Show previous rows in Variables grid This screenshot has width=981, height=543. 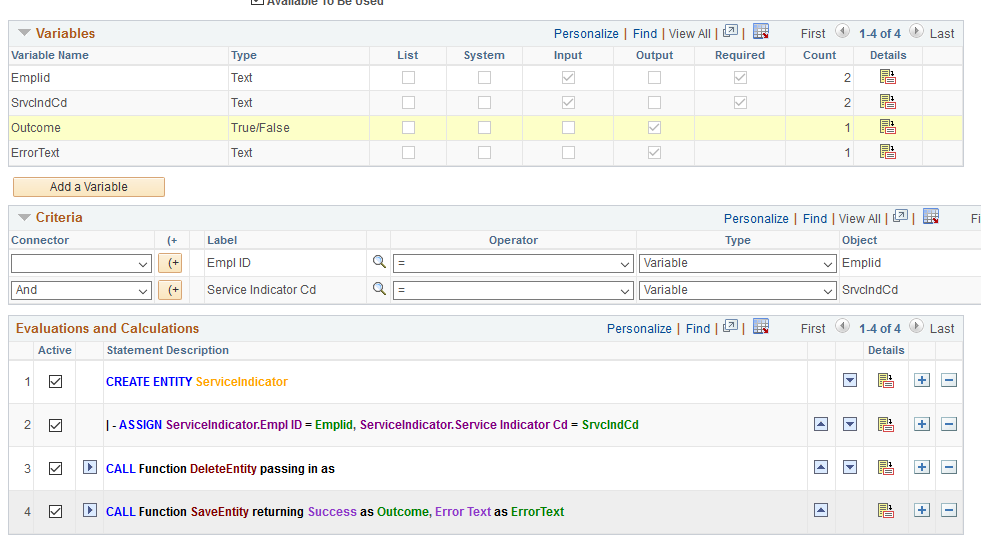842,31
